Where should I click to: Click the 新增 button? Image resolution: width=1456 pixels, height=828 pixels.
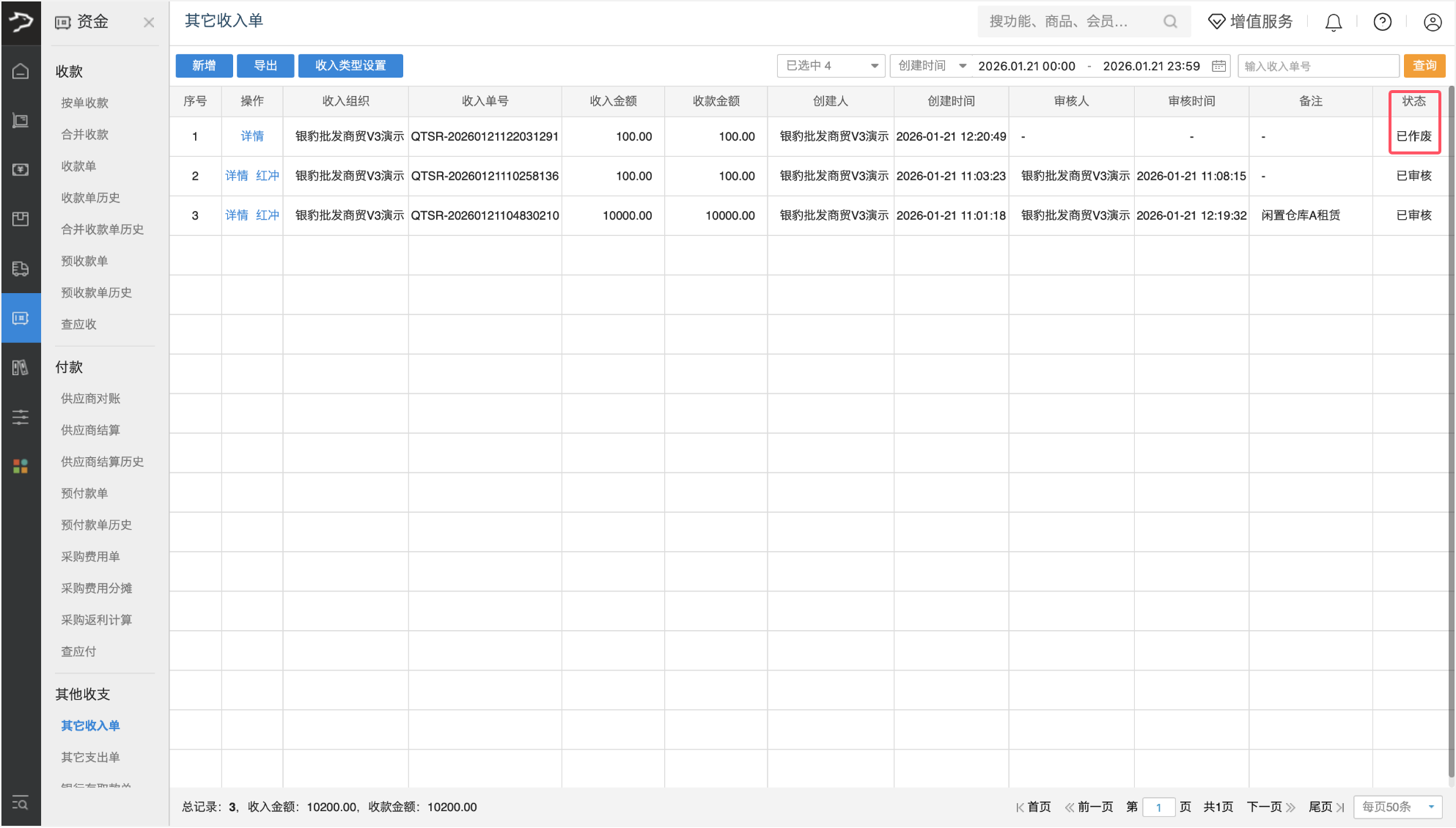click(204, 65)
